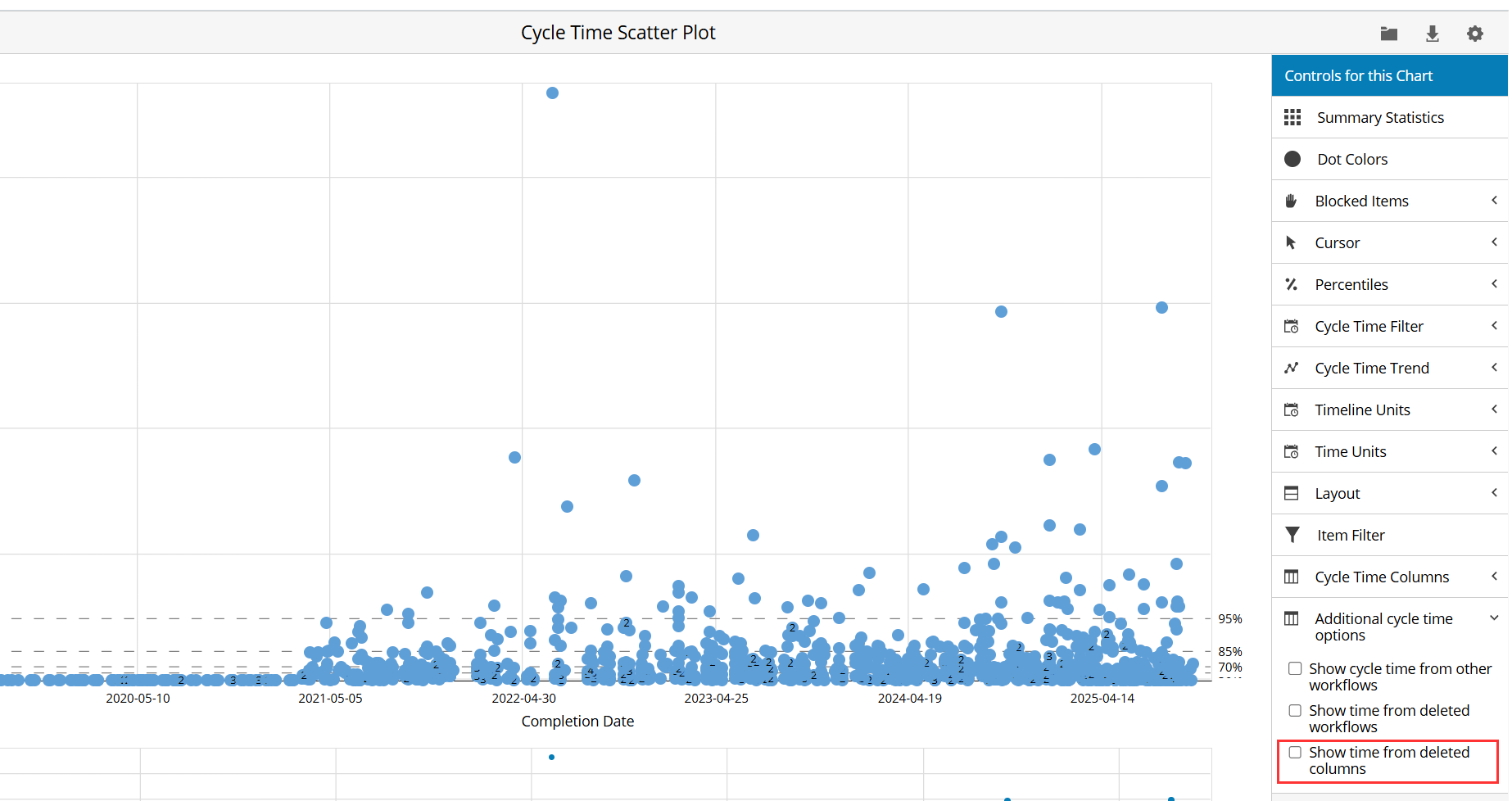Screen dimensions: 1512x801
Task: Collapse Additional cycle time options chevron
Action: coord(1494,618)
